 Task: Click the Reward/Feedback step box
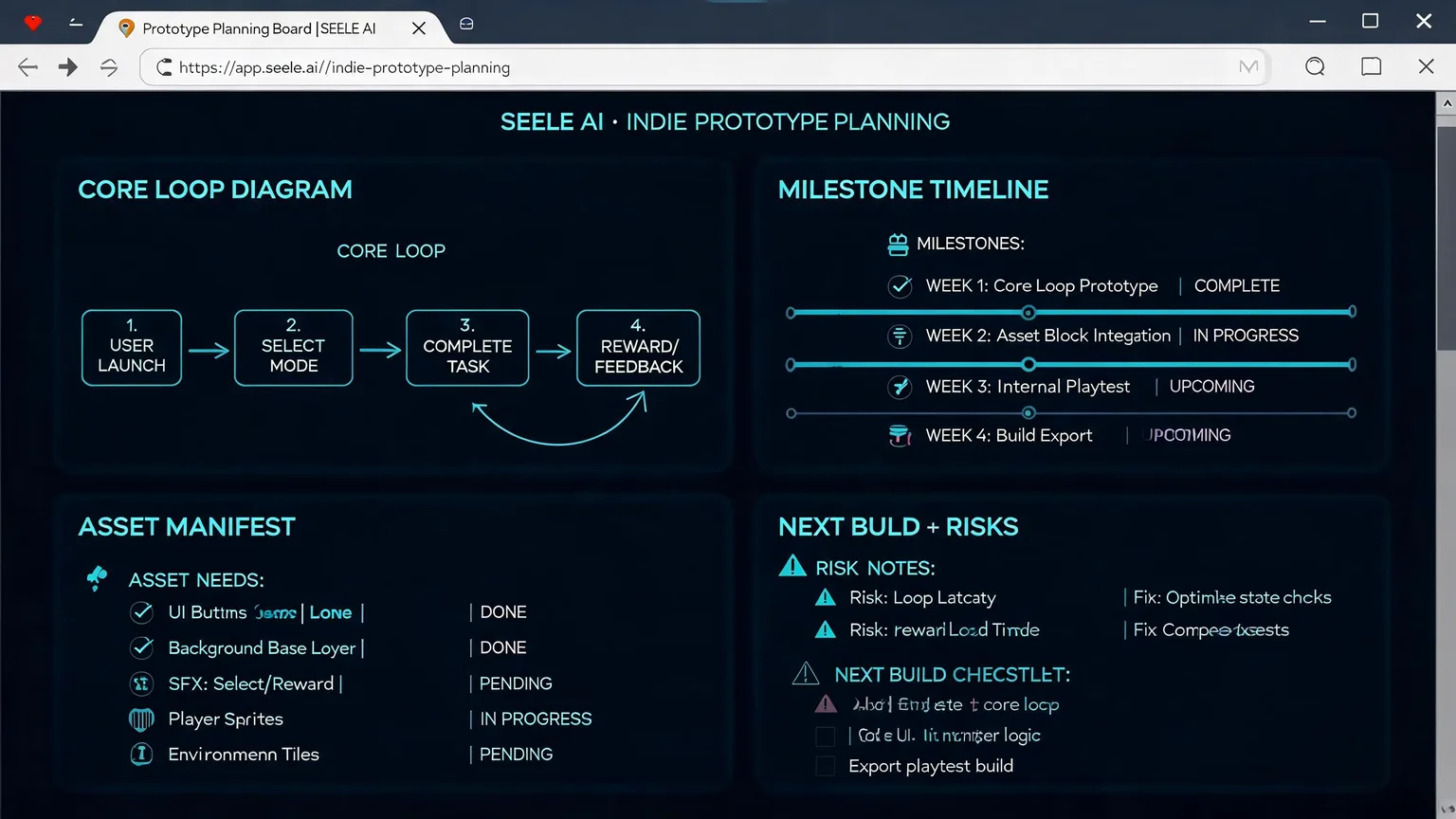click(x=638, y=348)
